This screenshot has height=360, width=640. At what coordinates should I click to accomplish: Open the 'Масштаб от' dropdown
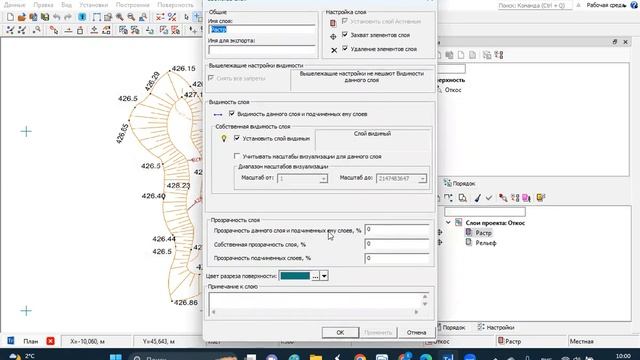pyautogui.click(x=323, y=179)
